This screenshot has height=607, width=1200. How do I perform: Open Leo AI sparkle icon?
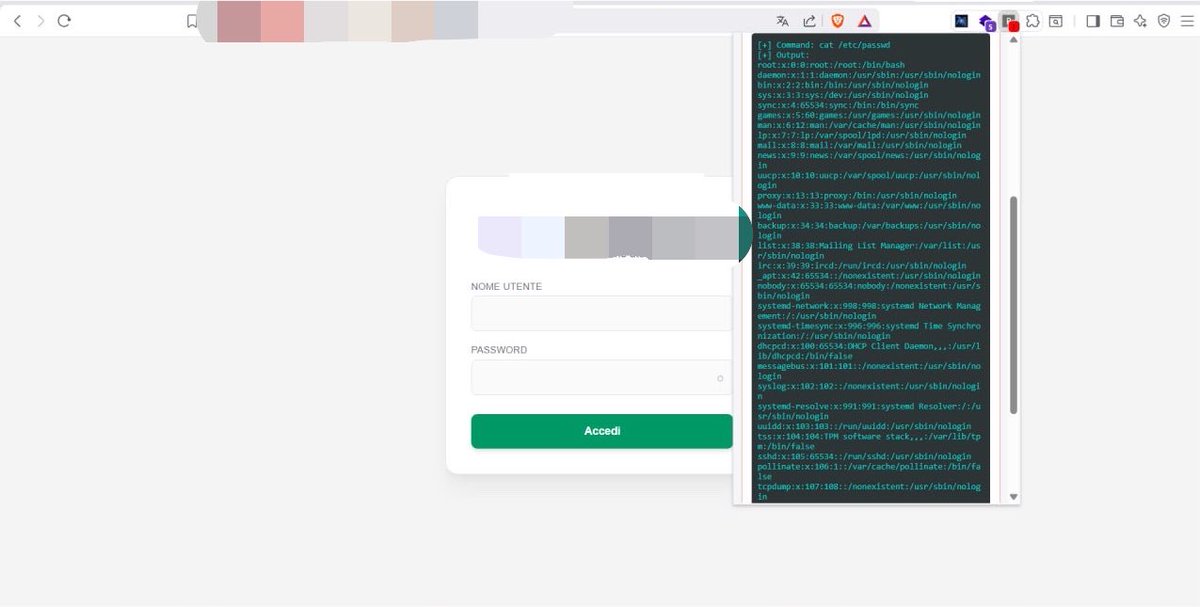point(1140,20)
